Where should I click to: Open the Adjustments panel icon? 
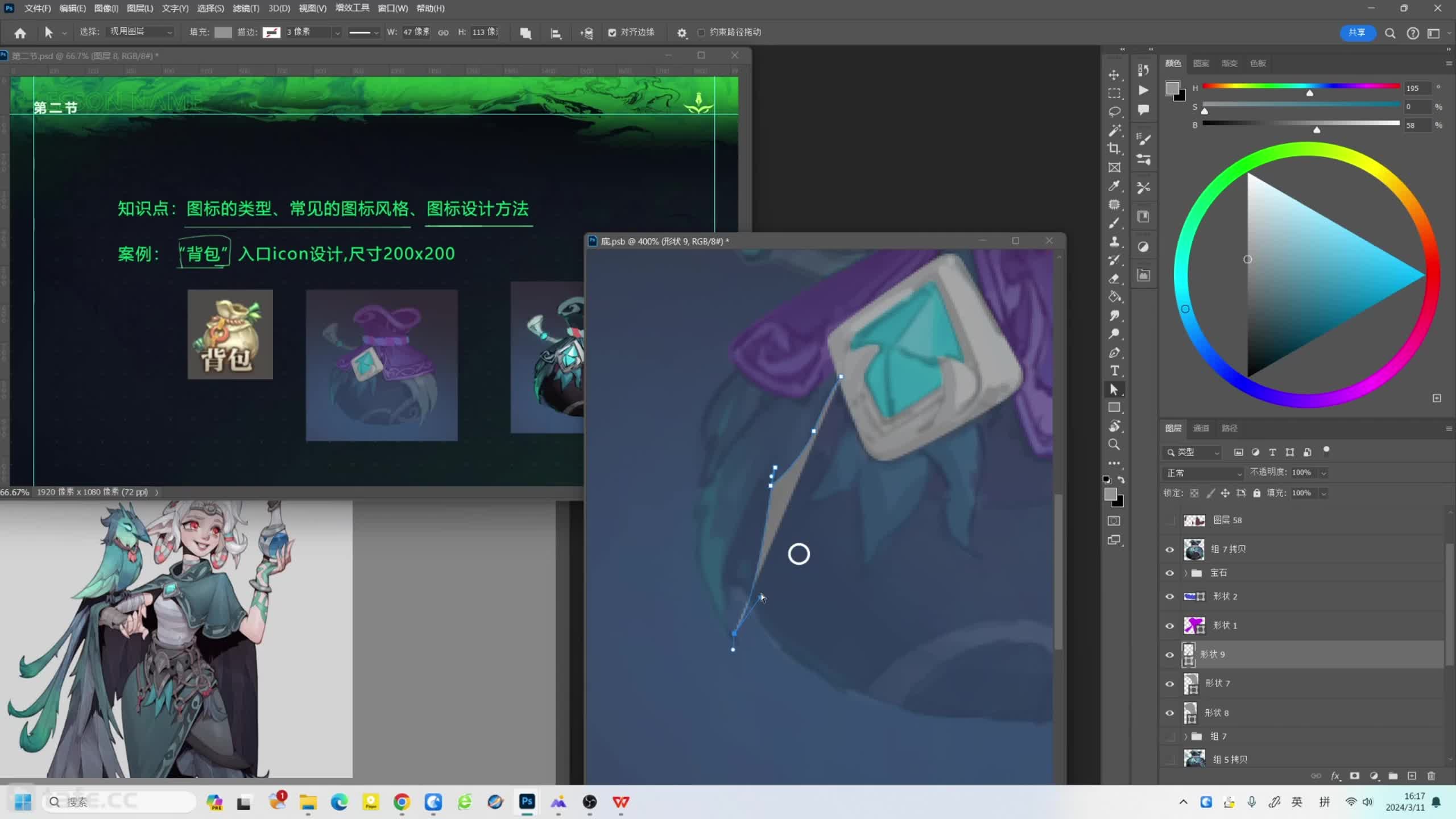1143,247
